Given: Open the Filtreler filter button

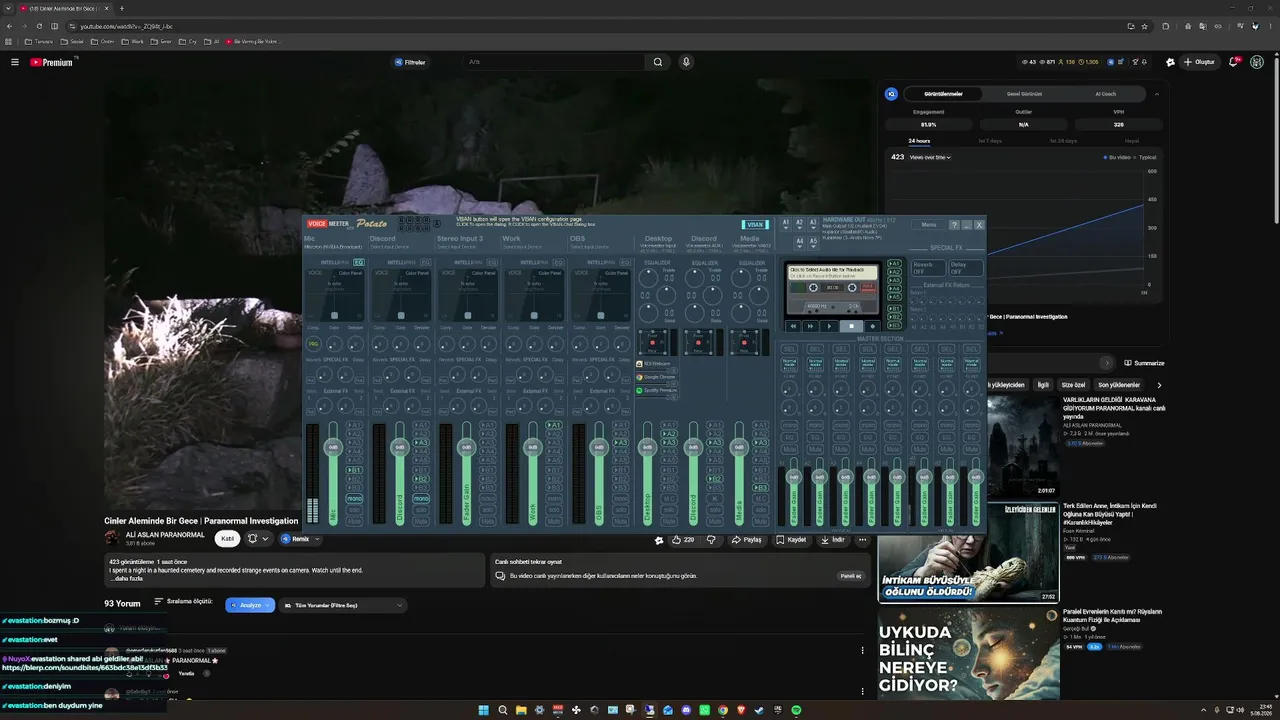Looking at the screenshot, I should coord(410,62).
